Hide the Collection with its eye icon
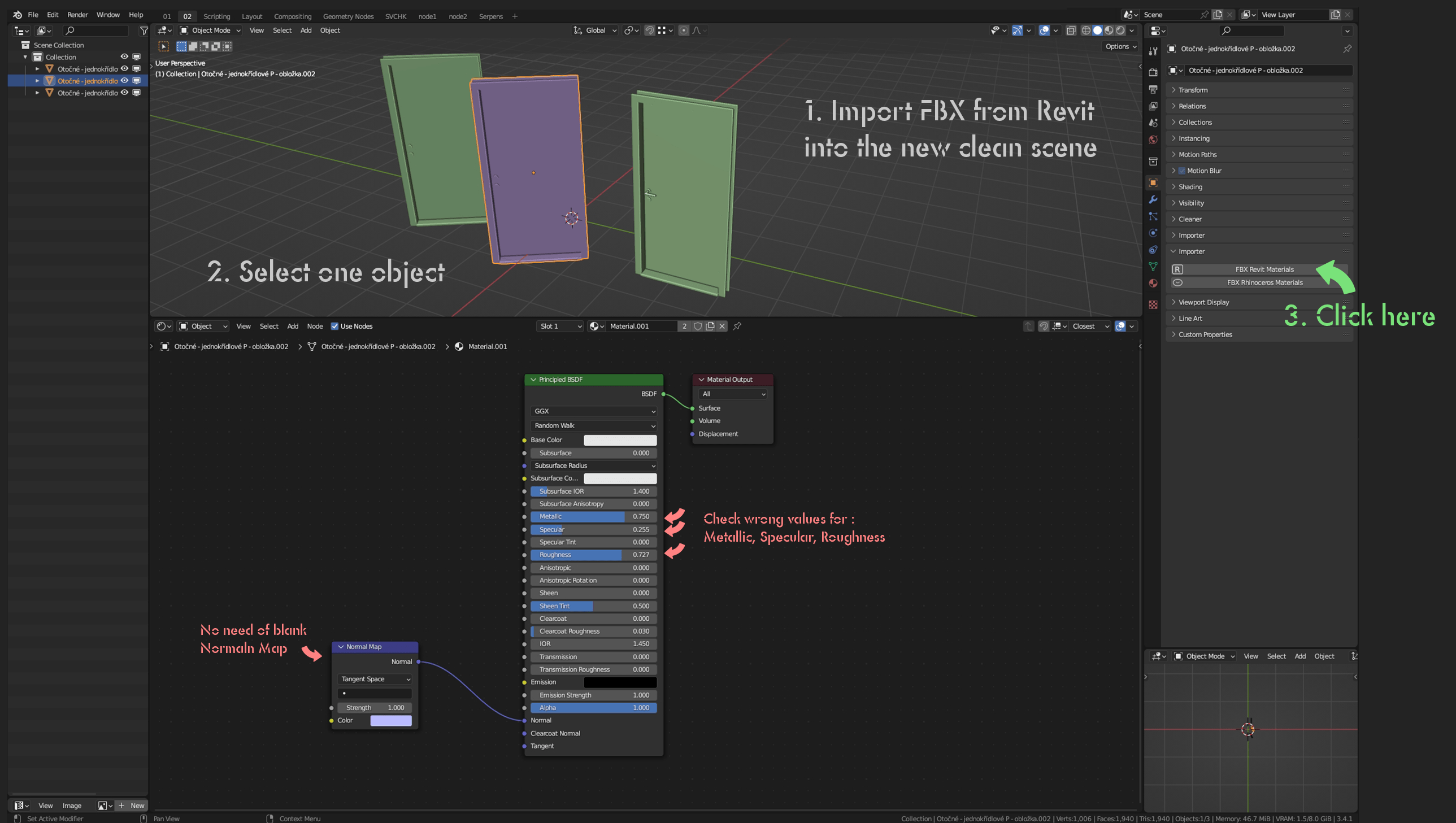The height and width of the screenshot is (823, 1456). (x=124, y=56)
